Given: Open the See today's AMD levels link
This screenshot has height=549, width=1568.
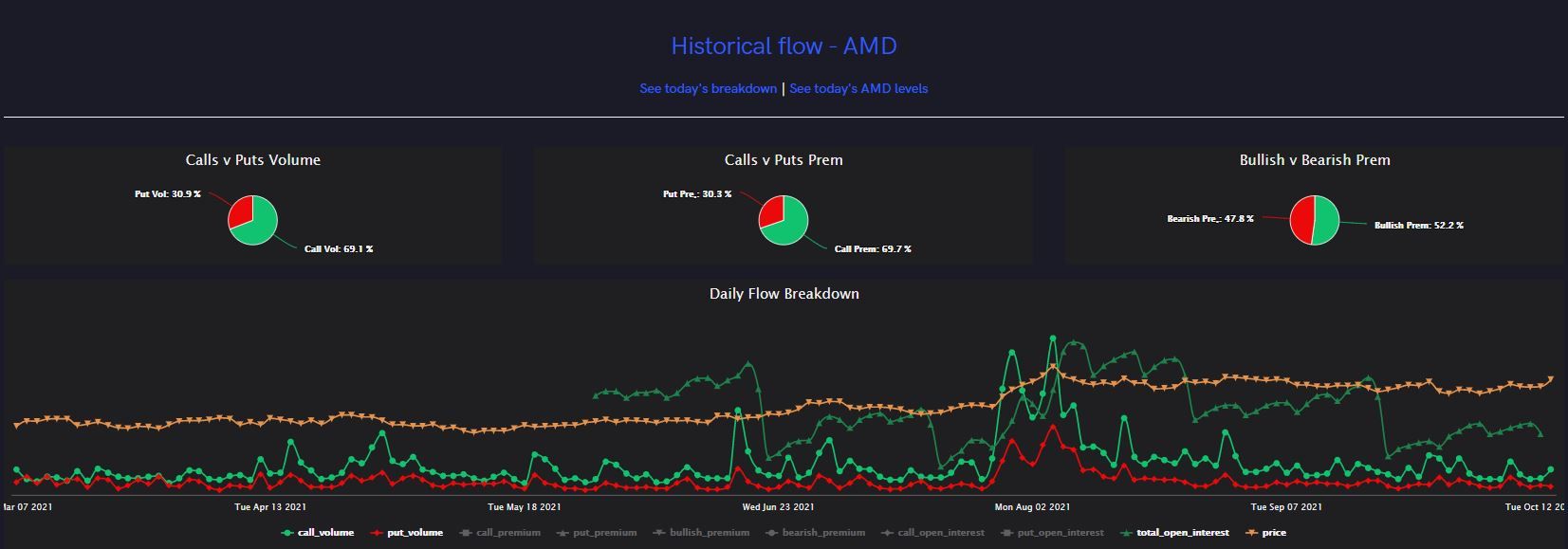Looking at the screenshot, I should pyautogui.click(x=858, y=88).
